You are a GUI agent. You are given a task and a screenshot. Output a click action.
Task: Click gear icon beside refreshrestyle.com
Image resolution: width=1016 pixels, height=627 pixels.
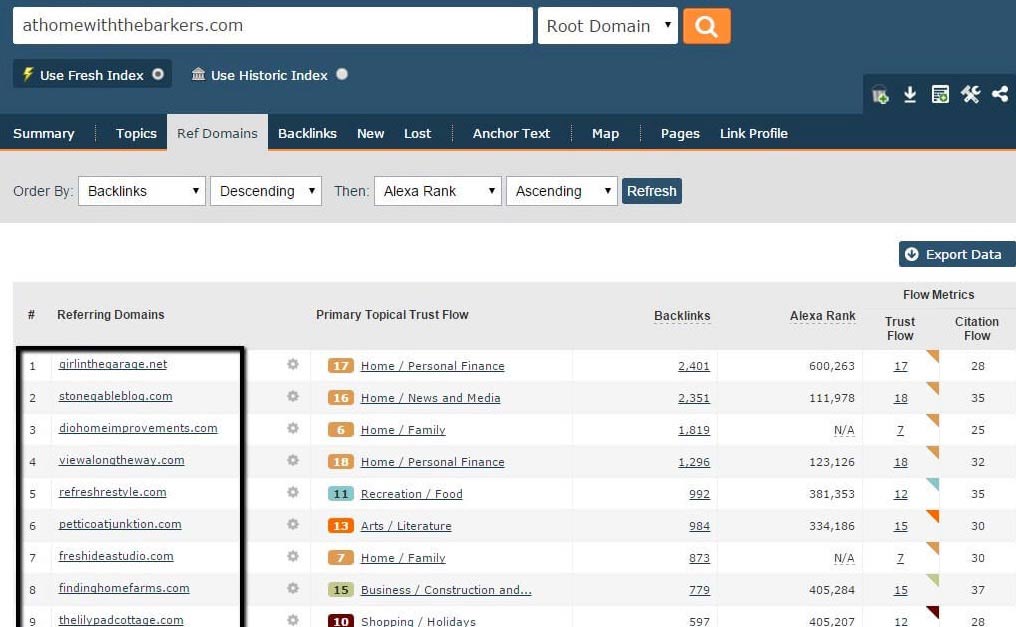tap(293, 493)
